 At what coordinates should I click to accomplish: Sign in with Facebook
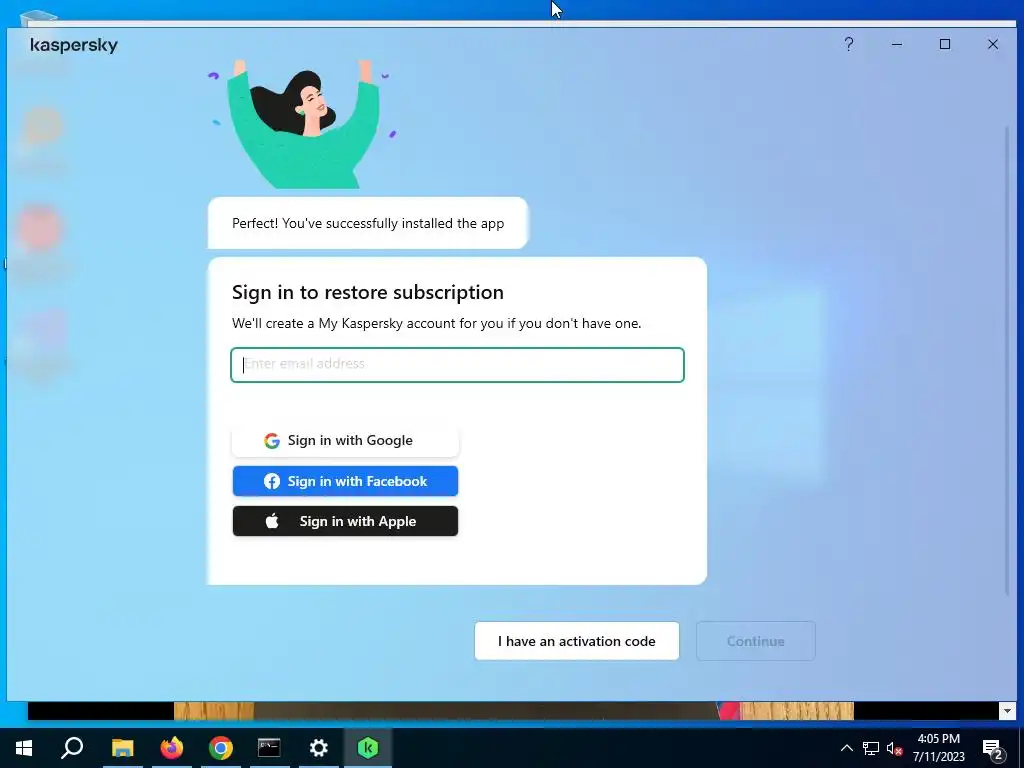[x=345, y=481]
